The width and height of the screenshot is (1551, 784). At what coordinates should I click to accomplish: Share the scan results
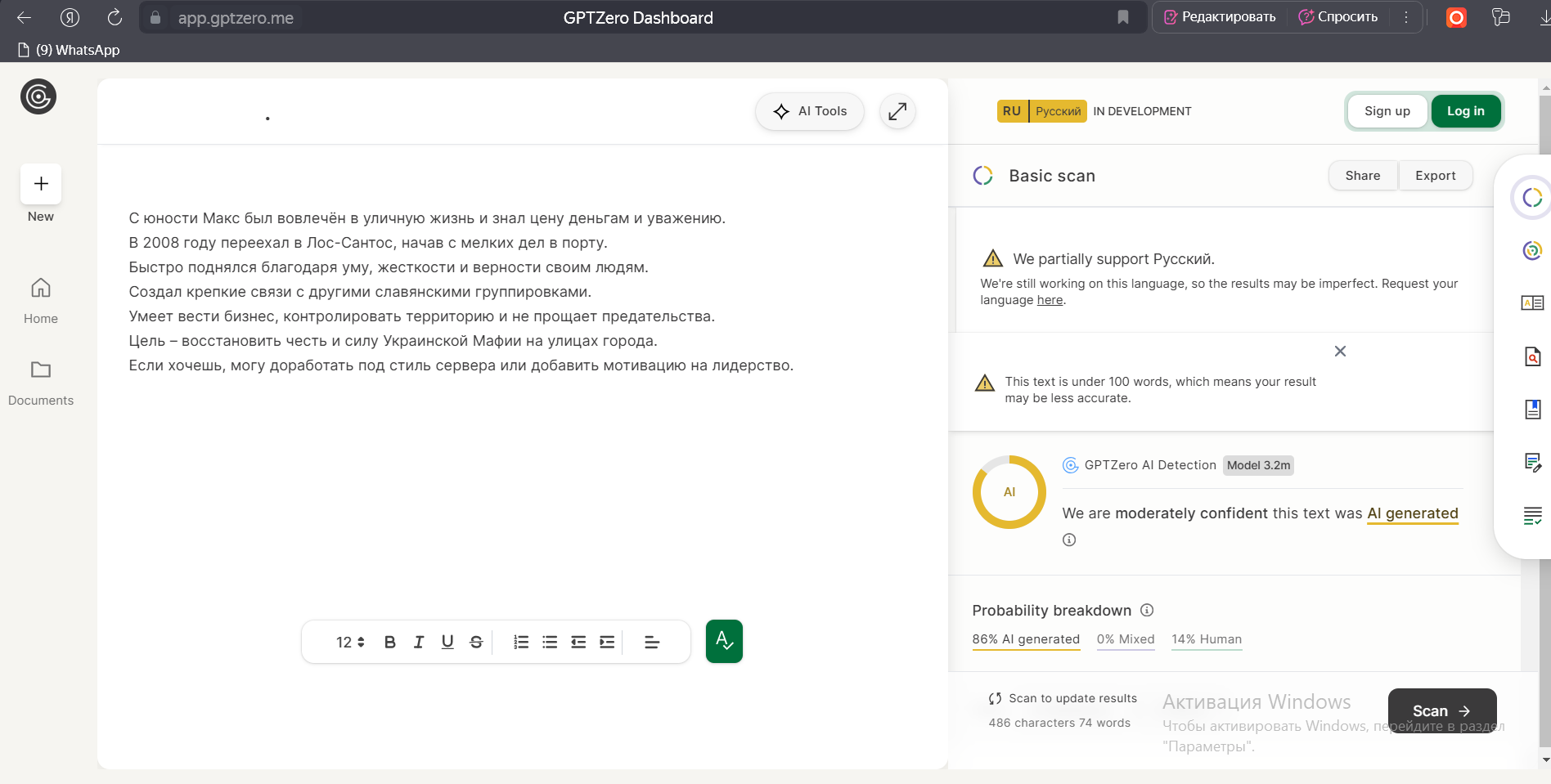click(x=1363, y=176)
